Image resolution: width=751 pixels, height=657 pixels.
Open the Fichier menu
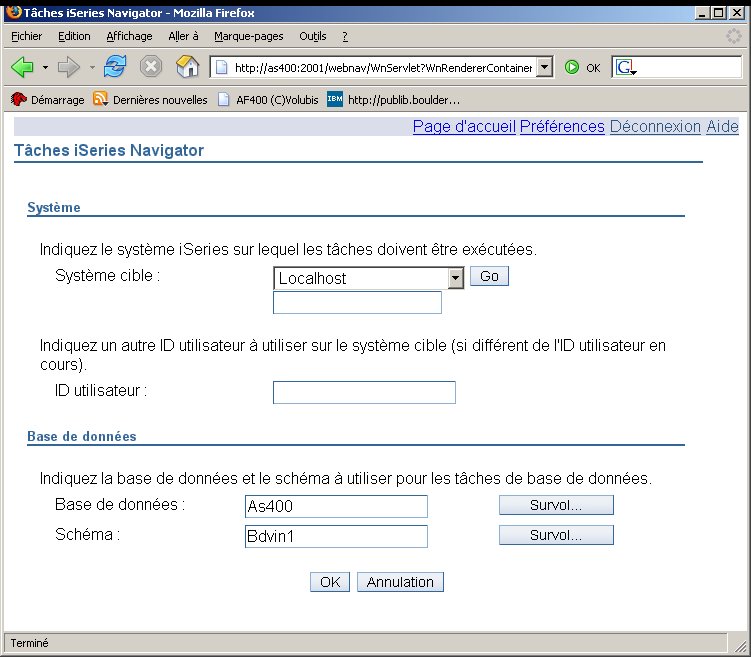(x=26, y=36)
